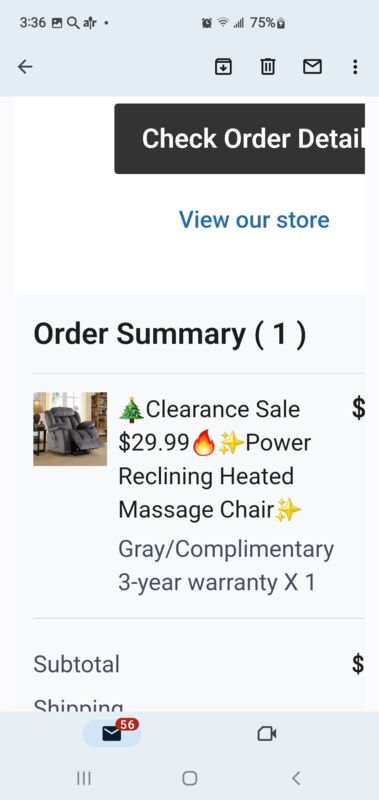The image size is (379, 800).
Task: Tap the Order Summary heading
Action: (170, 334)
